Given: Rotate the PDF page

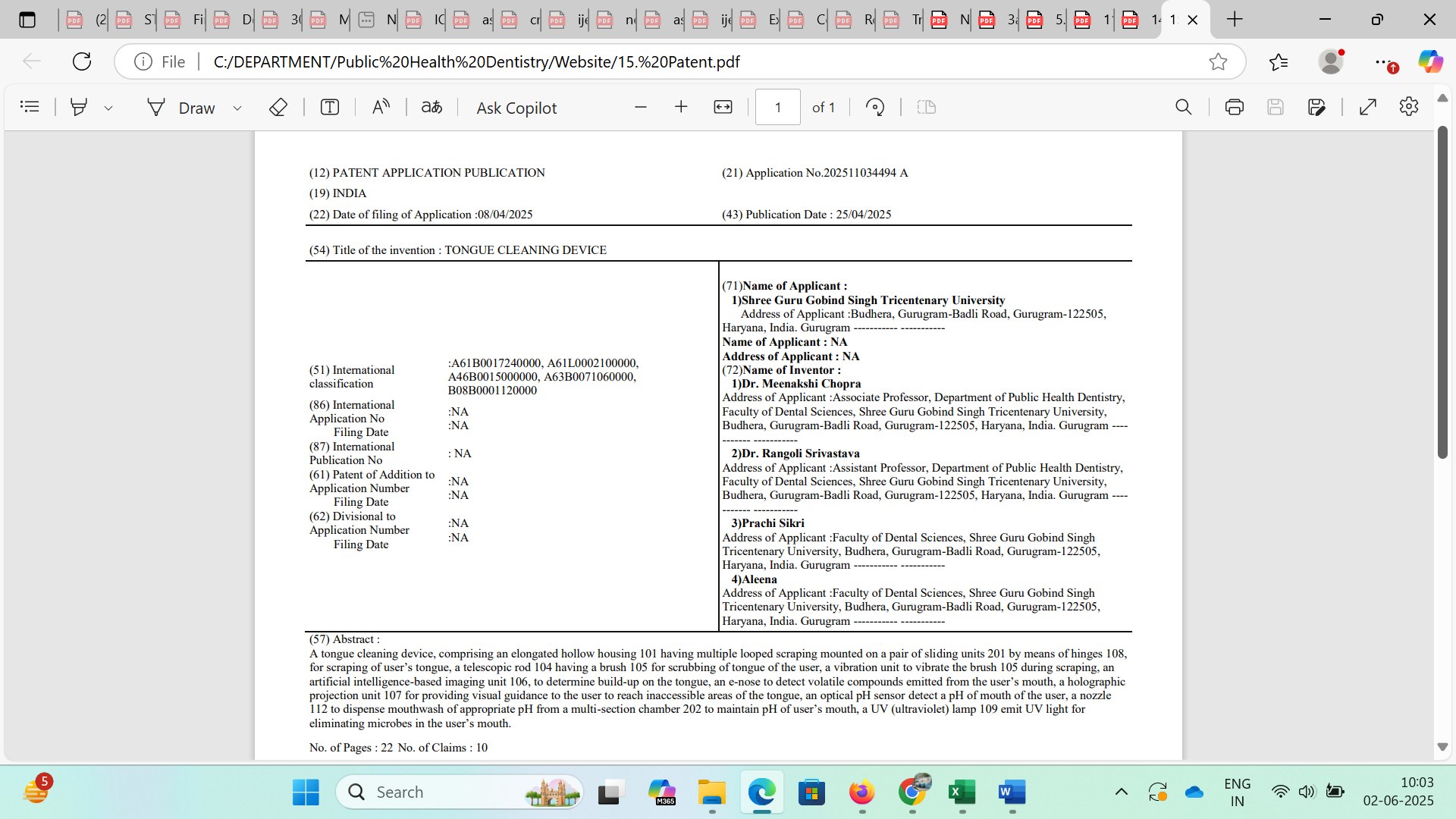Looking at the screenshot, I should (x=875, y=107).
